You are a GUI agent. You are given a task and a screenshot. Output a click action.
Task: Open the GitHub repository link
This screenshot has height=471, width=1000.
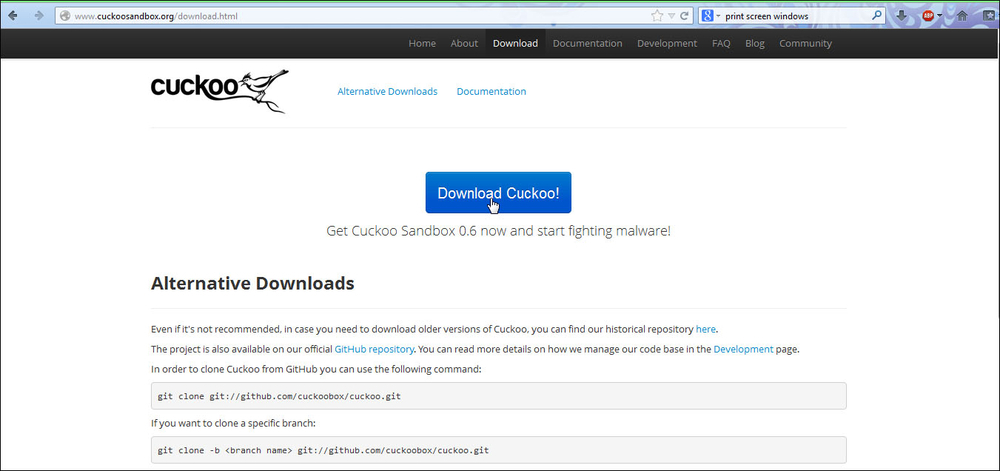pos(374,349)
